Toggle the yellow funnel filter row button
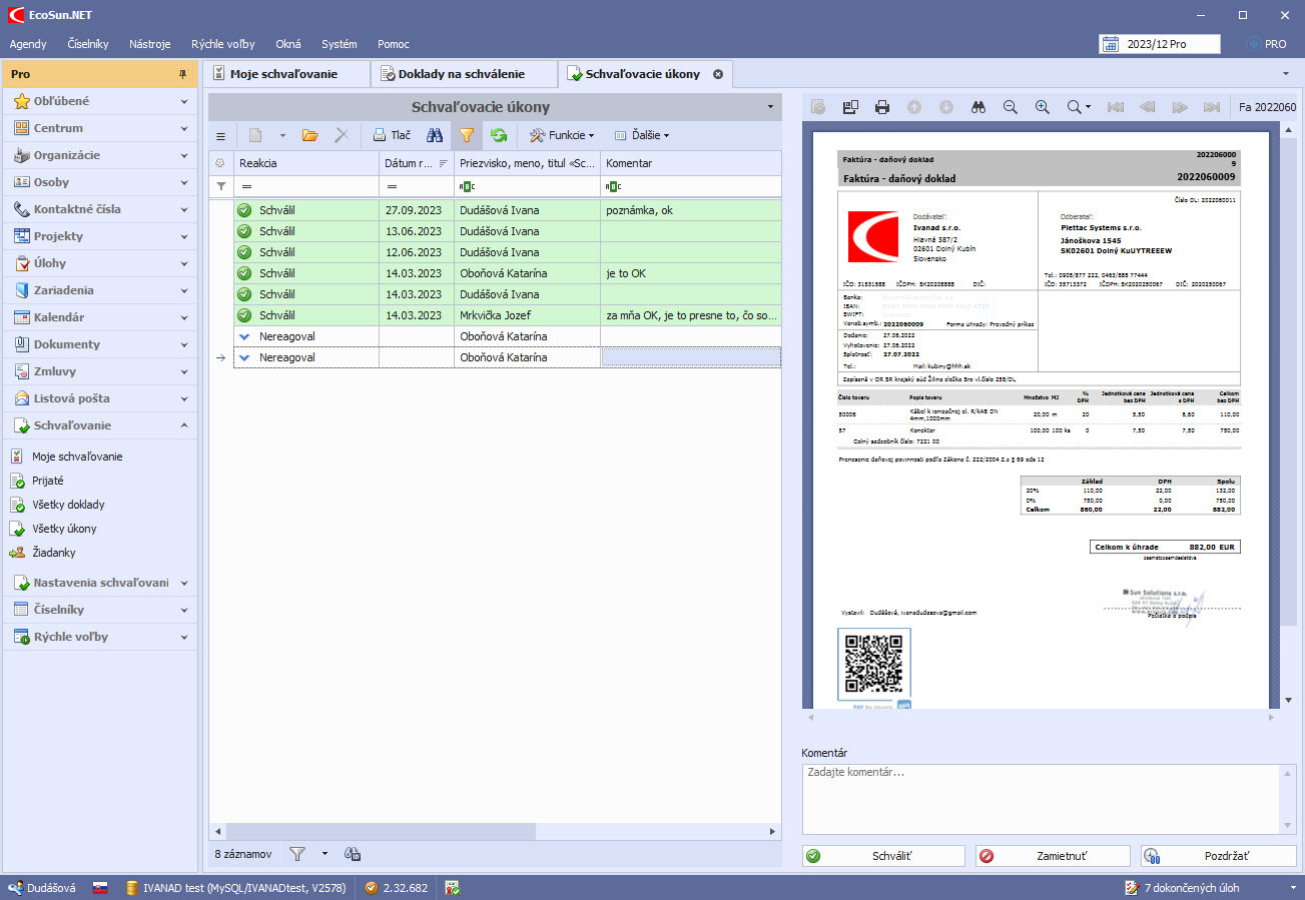The width and height of the screenshot is (1305, 900). click(x=466, y=135)
